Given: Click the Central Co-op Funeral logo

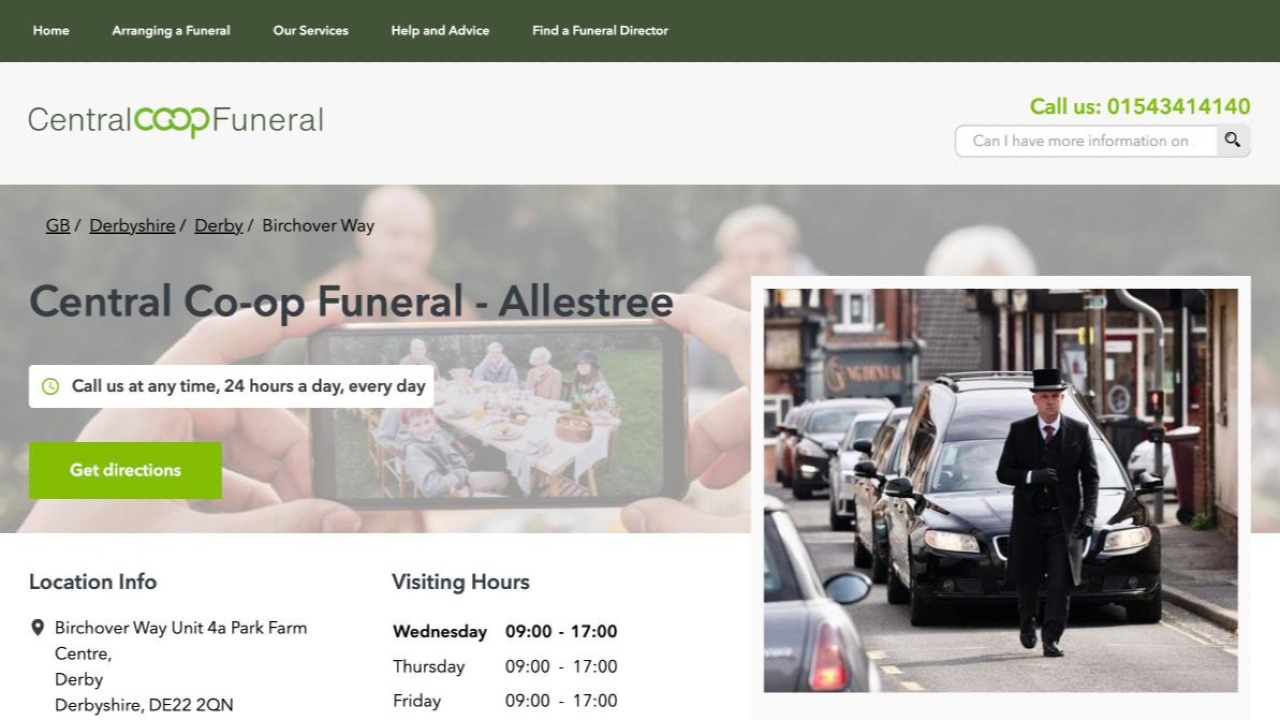Looking at the screenshot, I should [176, 121].
